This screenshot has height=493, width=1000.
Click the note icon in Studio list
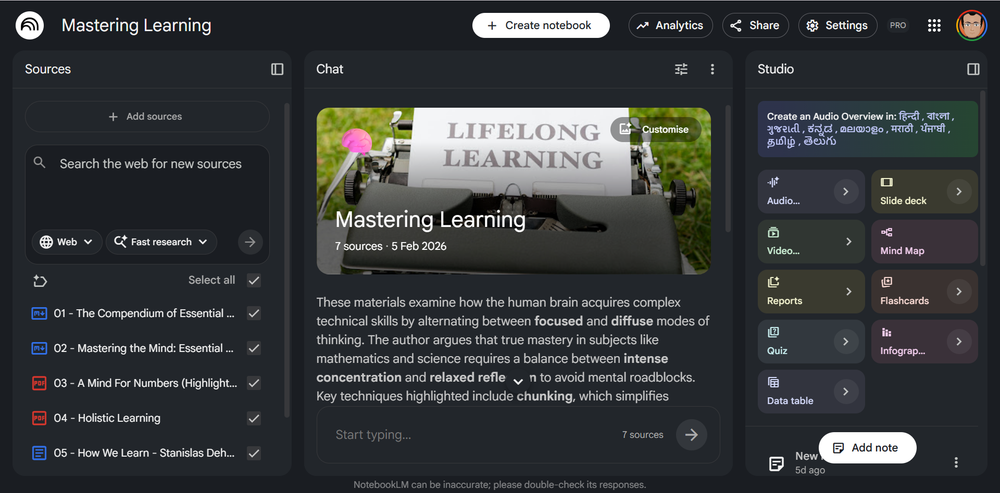(x=776, y=464)
